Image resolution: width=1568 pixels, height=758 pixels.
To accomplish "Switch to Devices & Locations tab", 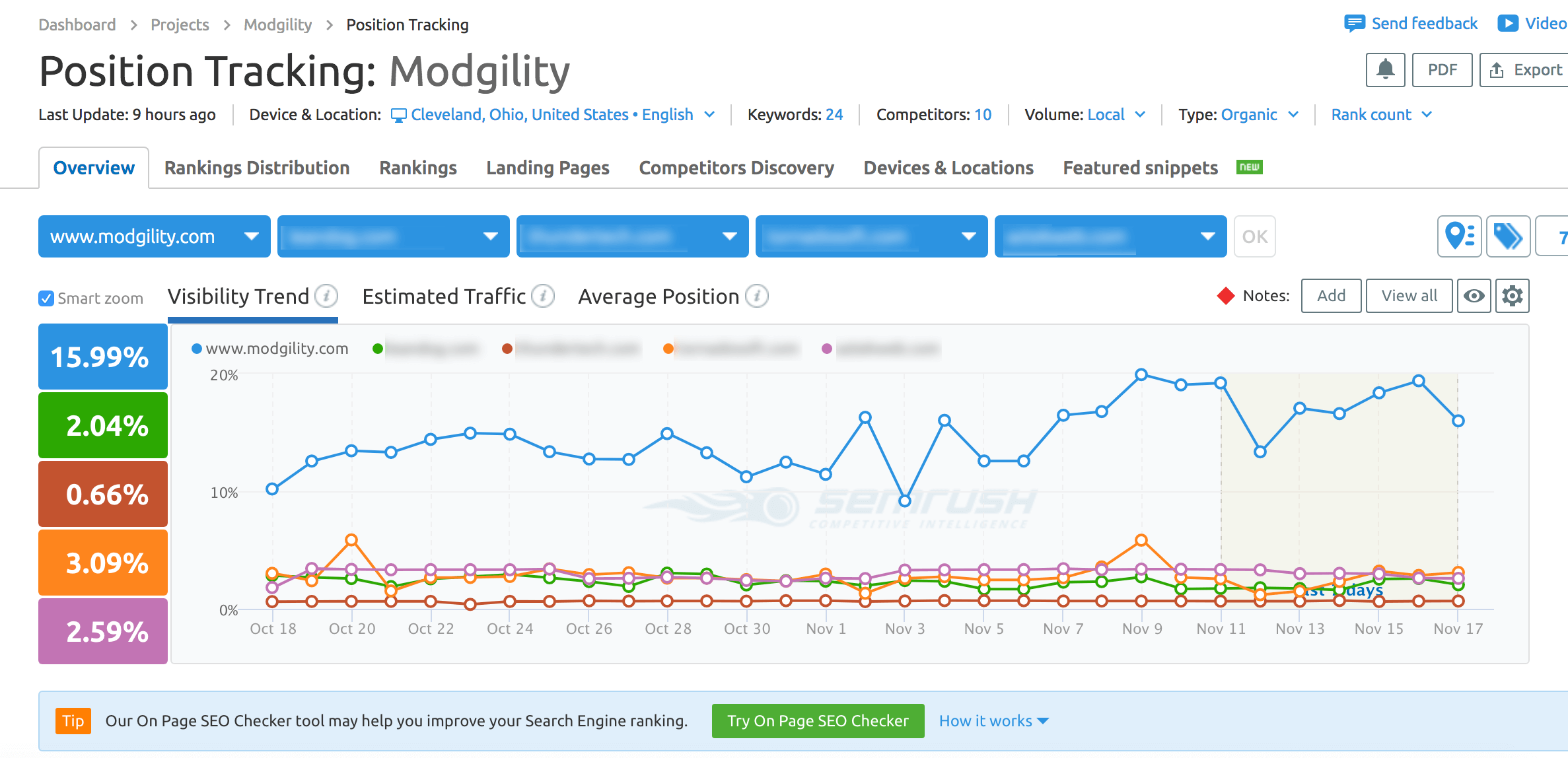I will point(948,168).
